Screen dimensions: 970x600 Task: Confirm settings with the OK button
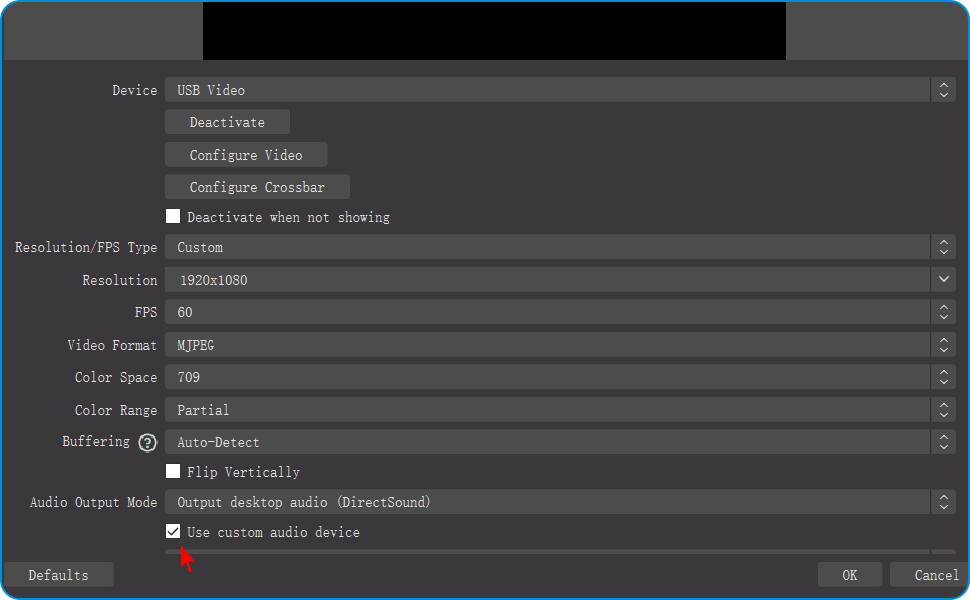point(850,575)
